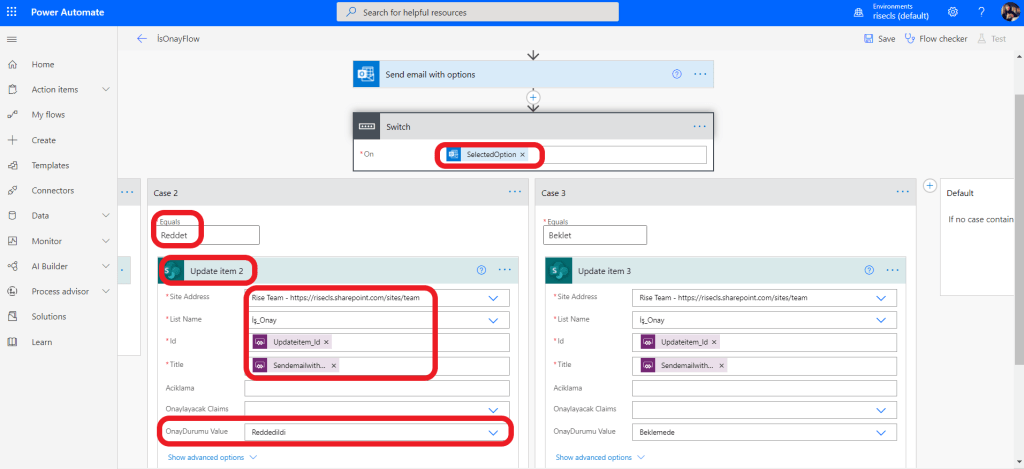Click plus icon to add a case
The height and width of the screenshot is (469, 1024).
(x=929, y=186)
